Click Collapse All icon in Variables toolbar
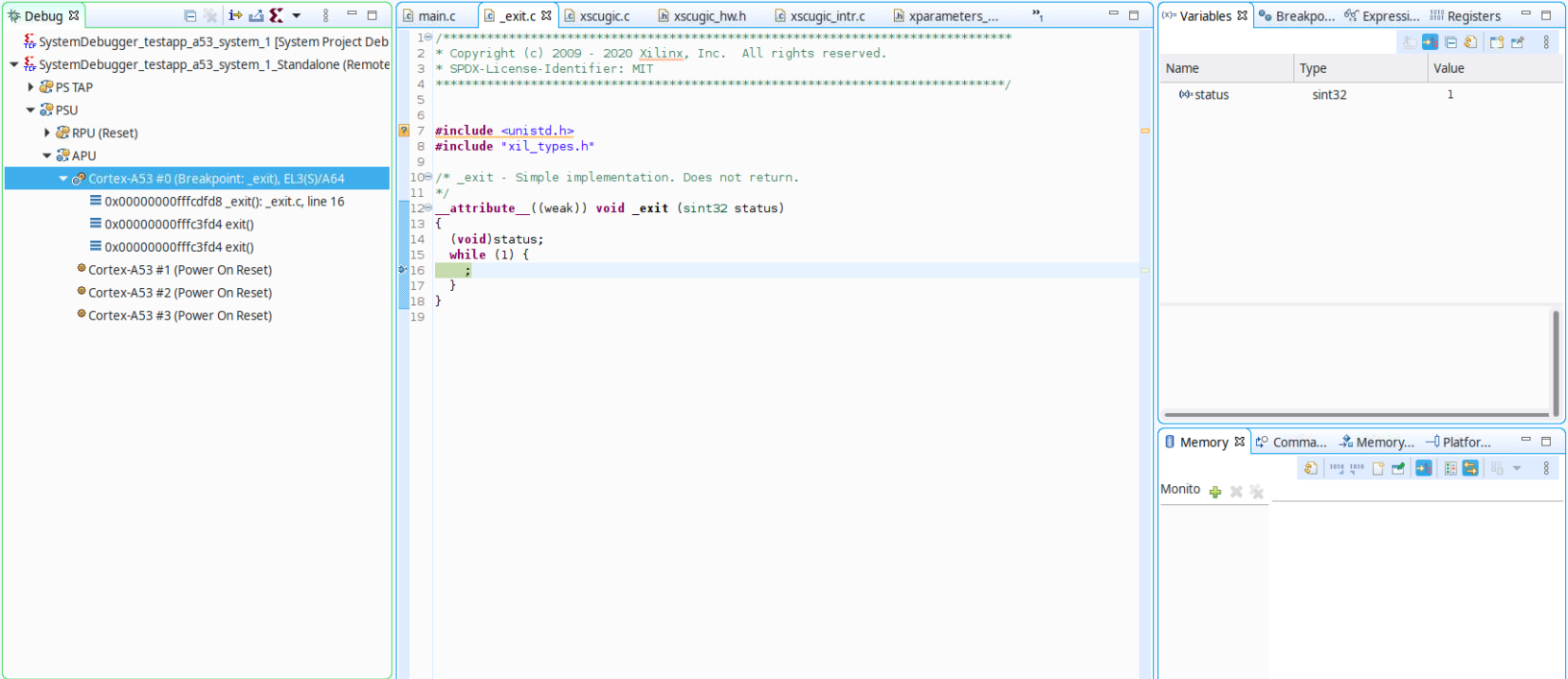The image size is (1568, 679). (1450, 42)
